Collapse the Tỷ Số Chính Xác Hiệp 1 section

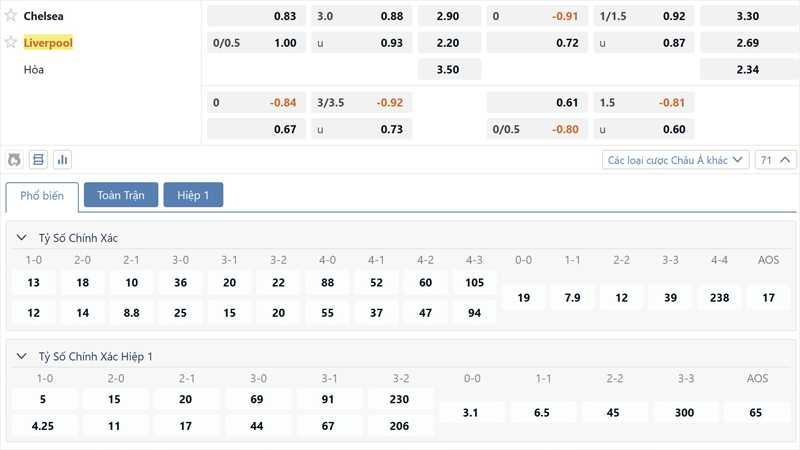tap(22, 357)
